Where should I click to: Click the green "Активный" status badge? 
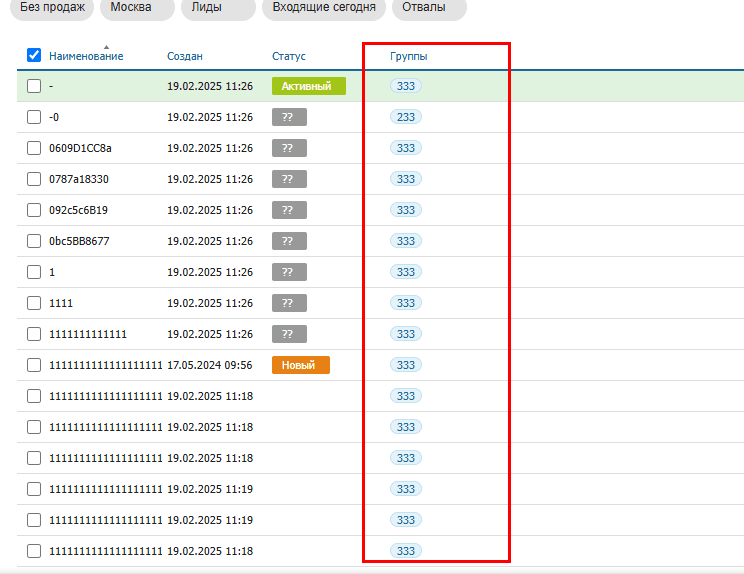click(x=308, y=86)
